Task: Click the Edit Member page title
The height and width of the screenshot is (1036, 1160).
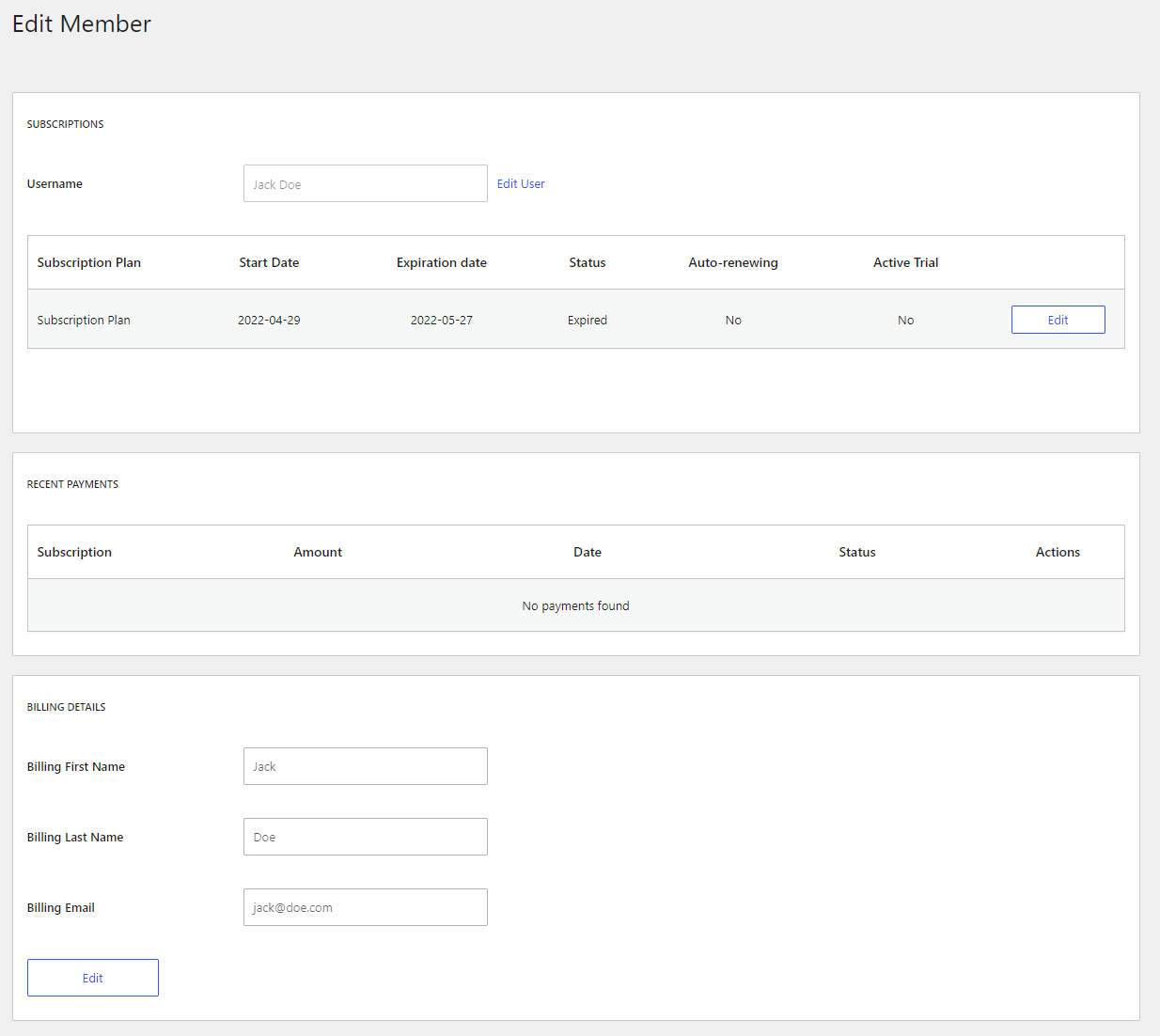Action: [82, 24]
